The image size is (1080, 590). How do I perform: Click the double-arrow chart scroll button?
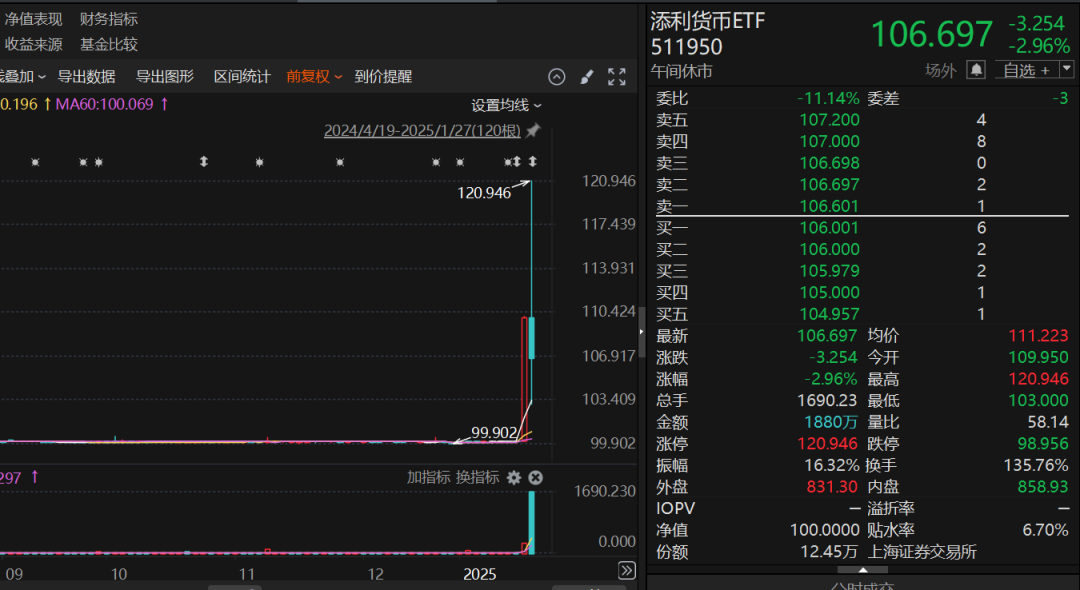click(627, 571)
